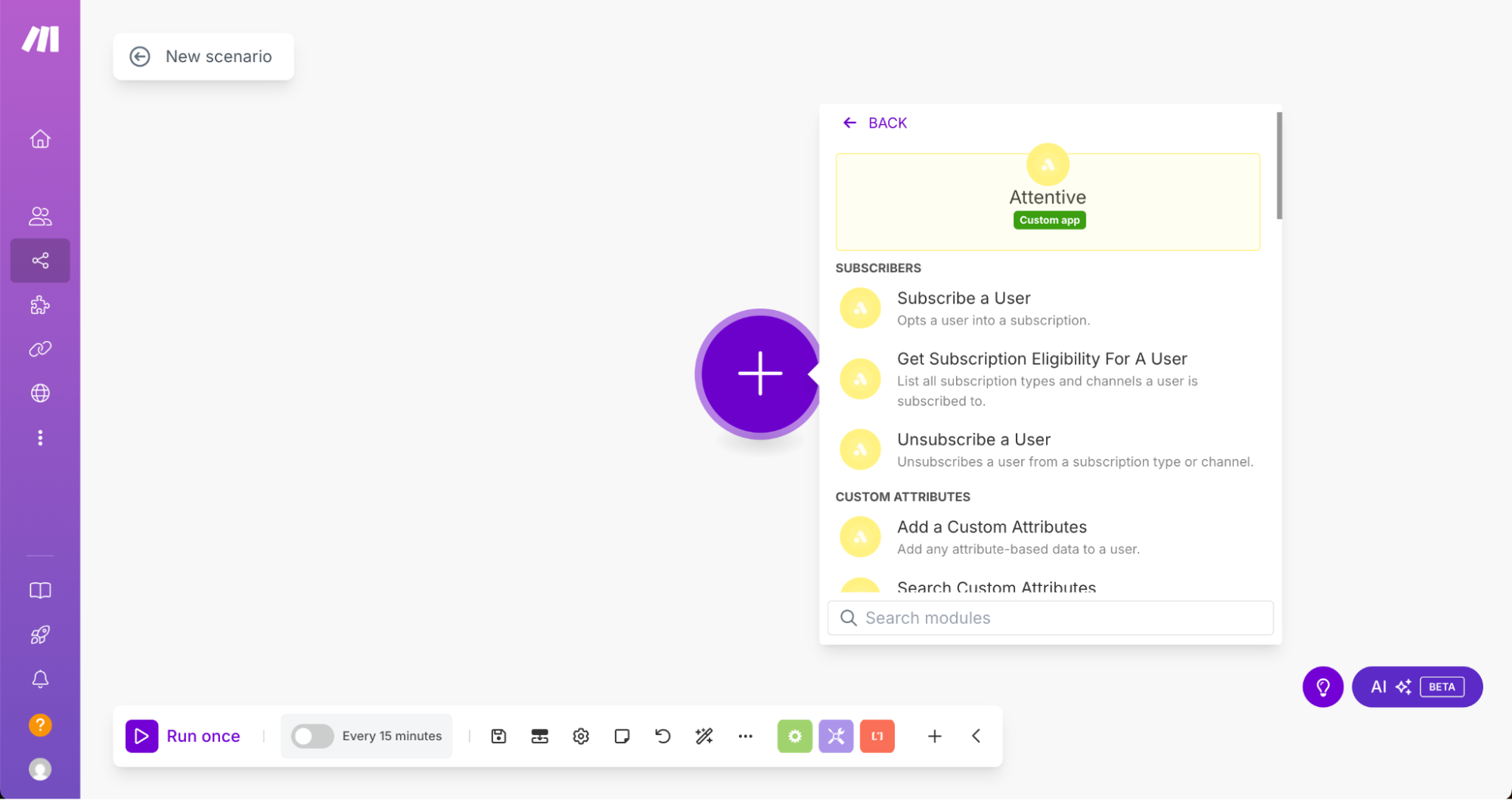Click the back arrow beside New scenario

pyautogui.click(x=140, y=57)
